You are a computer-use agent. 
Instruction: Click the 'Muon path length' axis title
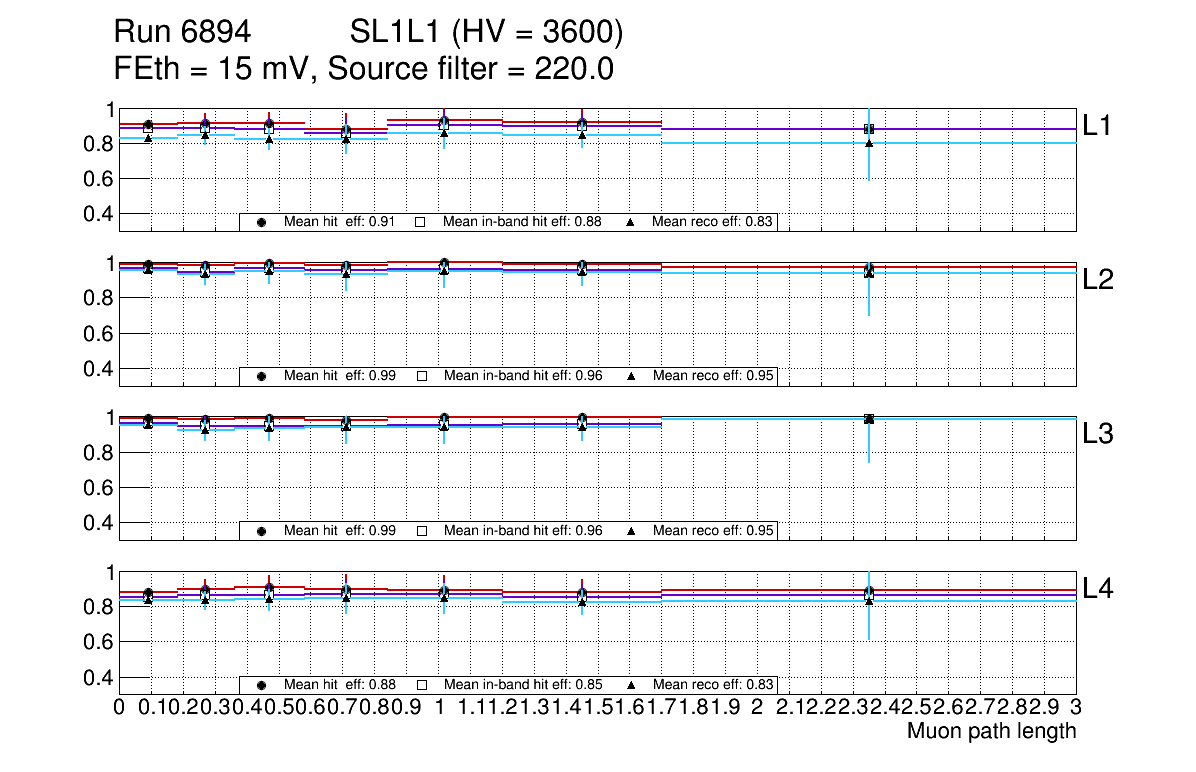(991, 731)
